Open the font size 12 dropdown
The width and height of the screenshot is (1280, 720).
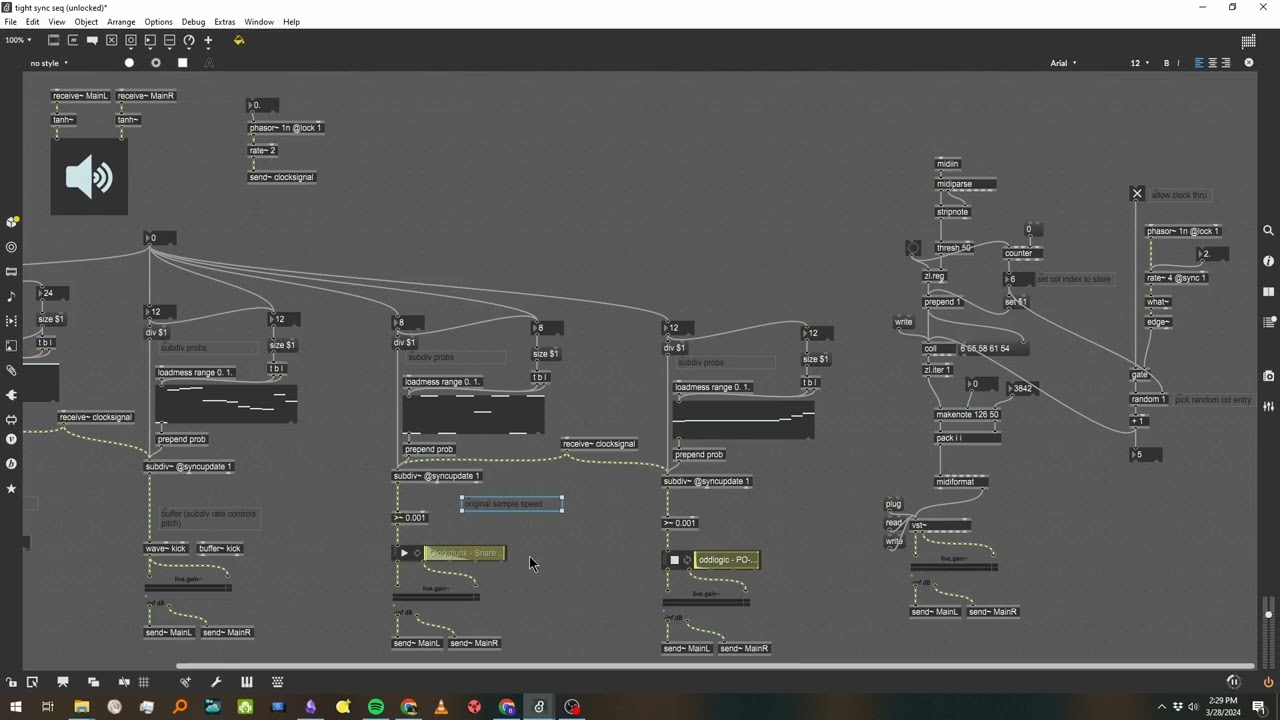(1139, 63)
